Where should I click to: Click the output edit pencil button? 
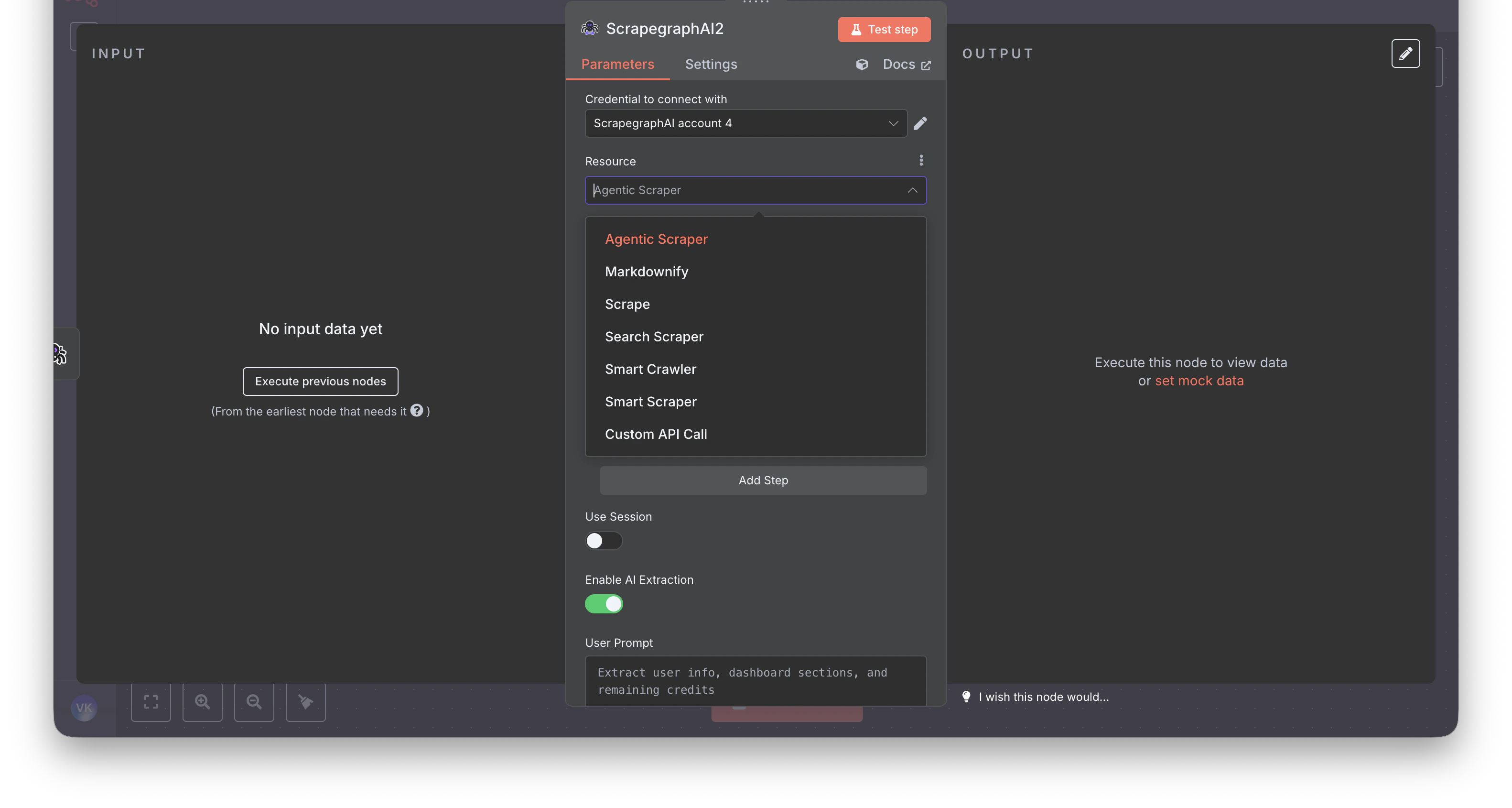pos(1405,54)
